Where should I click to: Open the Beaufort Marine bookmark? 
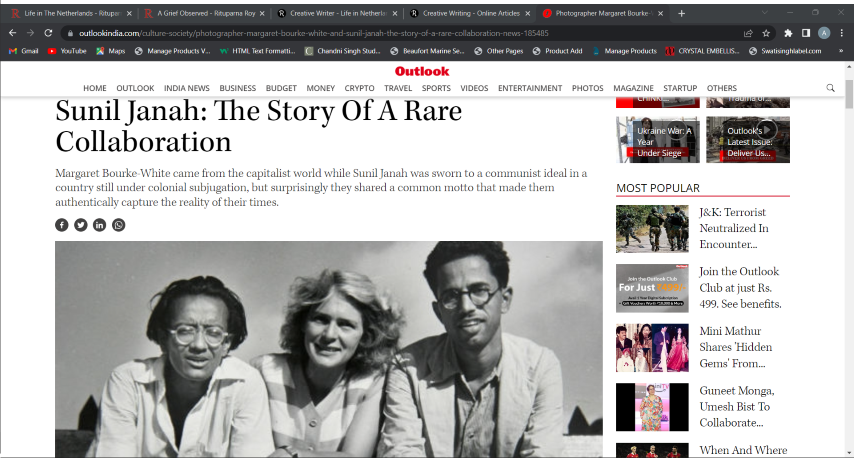428,51
